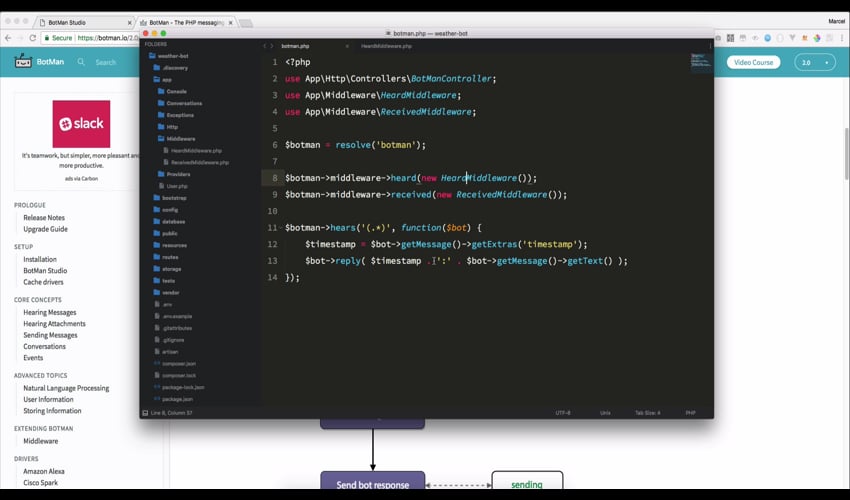
Task: Click the public folder icon
Action: (157, 233)
